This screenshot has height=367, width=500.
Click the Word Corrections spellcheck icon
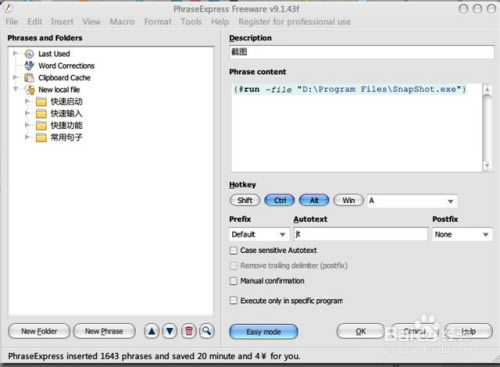pyautogui.click(x=29, y=65)
